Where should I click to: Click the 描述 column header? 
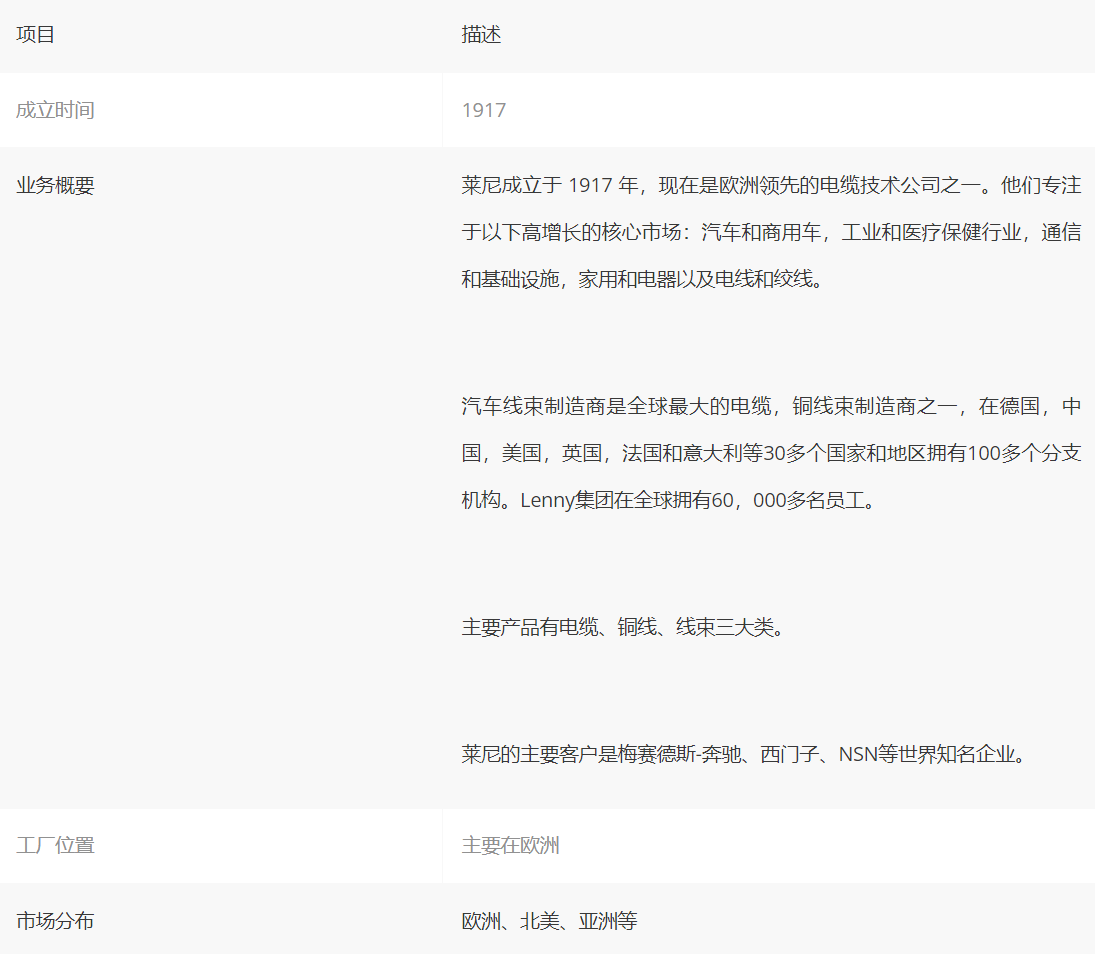pyautogui.click(x=481, y=35)
